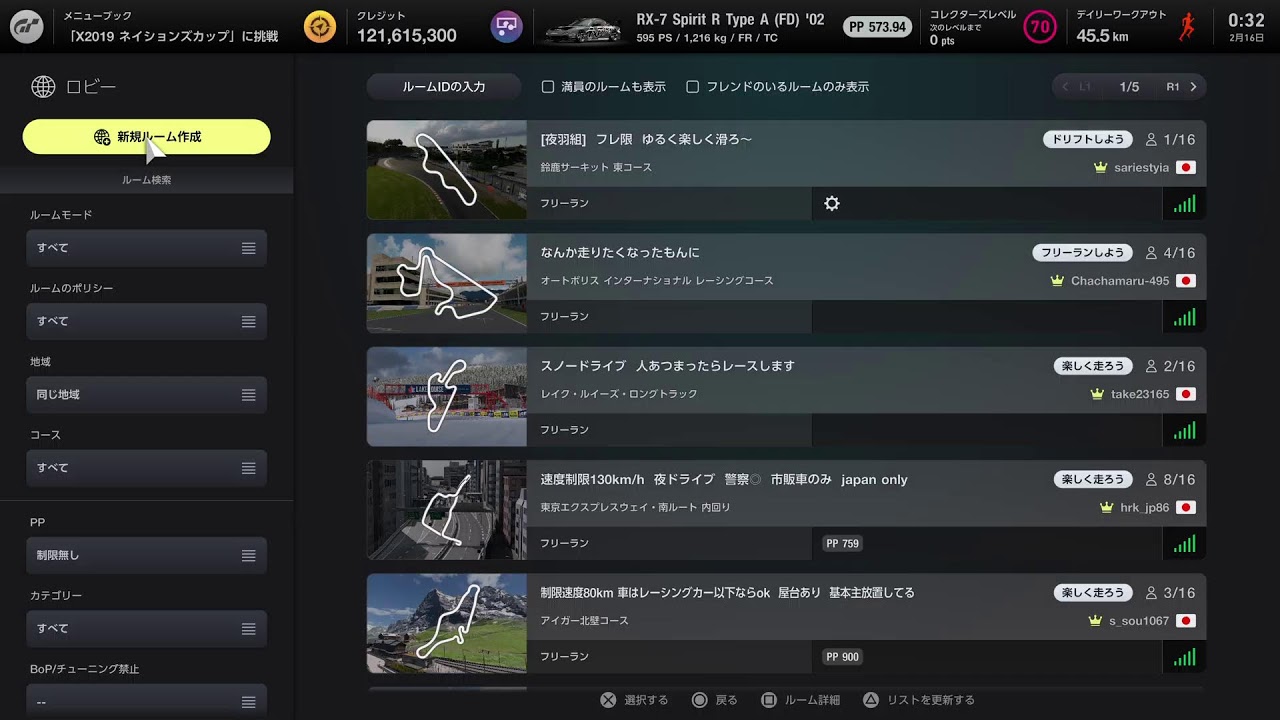Click the host name s_sou1067
The height and width of the screenshot is (720, 1280).
1139,621
